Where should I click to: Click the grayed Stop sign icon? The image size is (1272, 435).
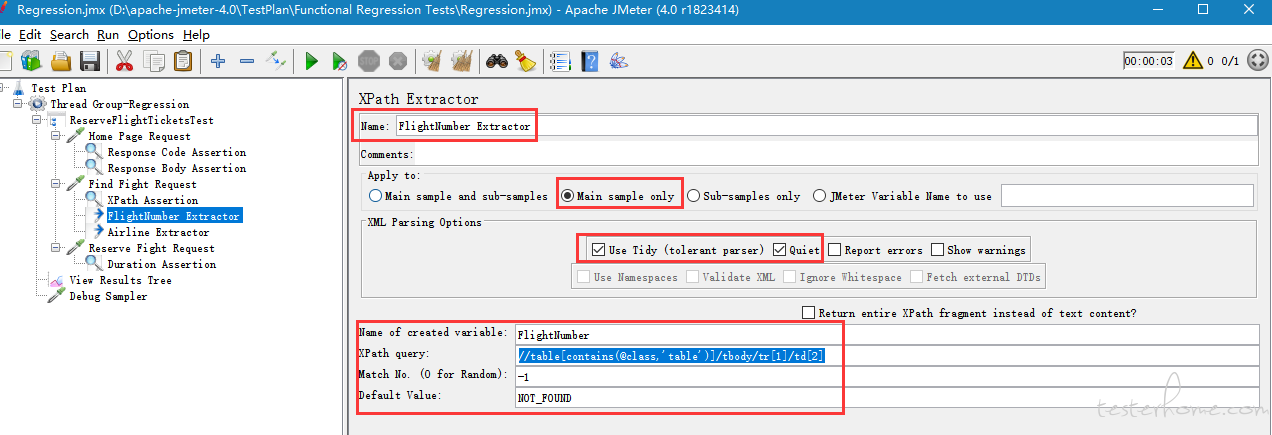[369, 61]
